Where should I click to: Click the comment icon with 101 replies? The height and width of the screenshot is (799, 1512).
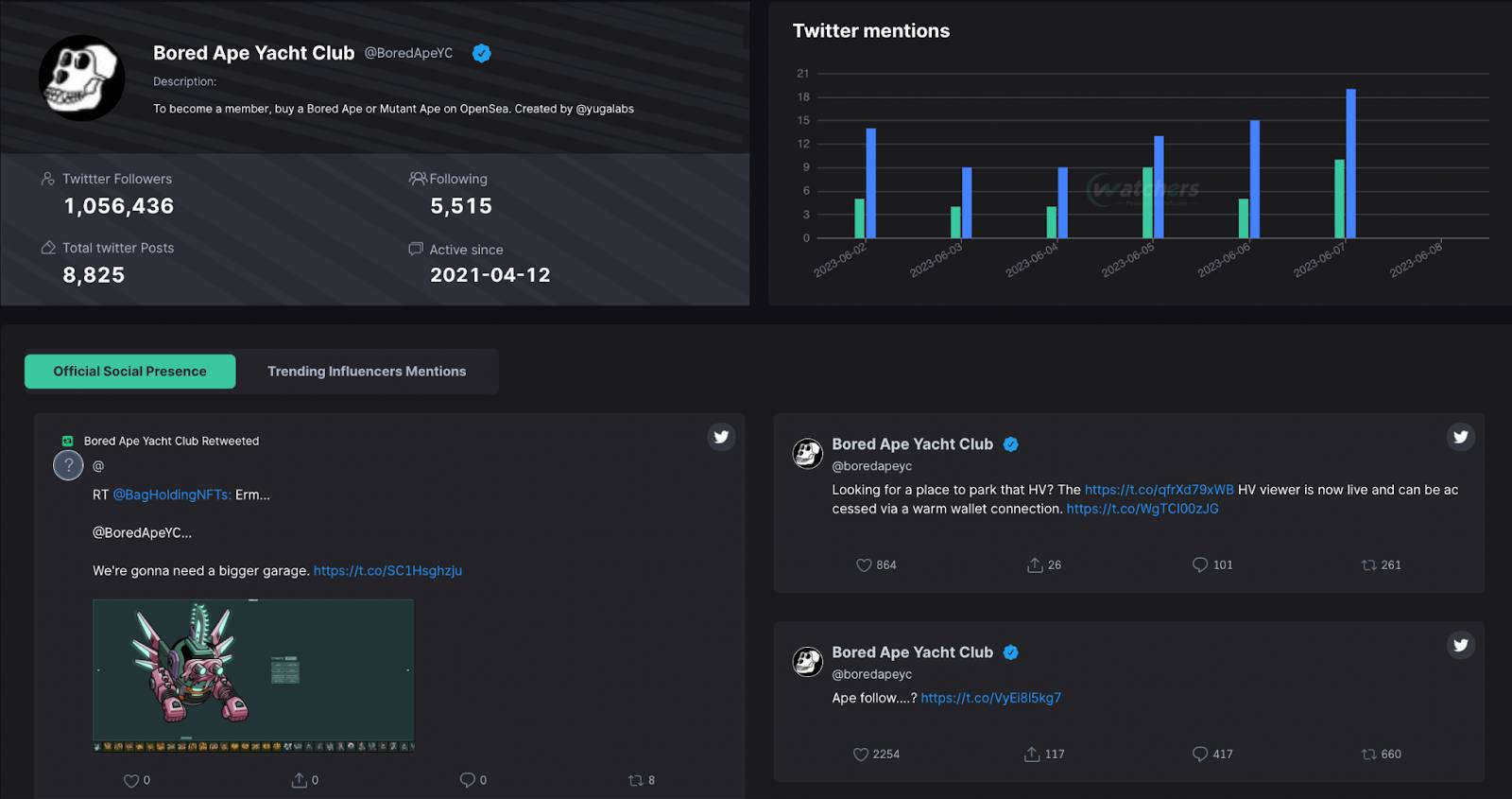tap(1200, 565)
